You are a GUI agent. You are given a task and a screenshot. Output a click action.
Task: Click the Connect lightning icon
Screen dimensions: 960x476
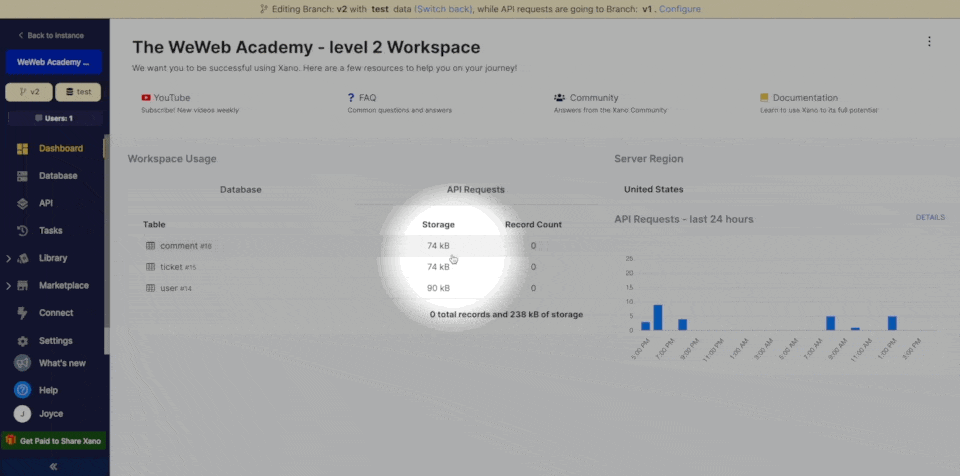[x=22, y=313]
